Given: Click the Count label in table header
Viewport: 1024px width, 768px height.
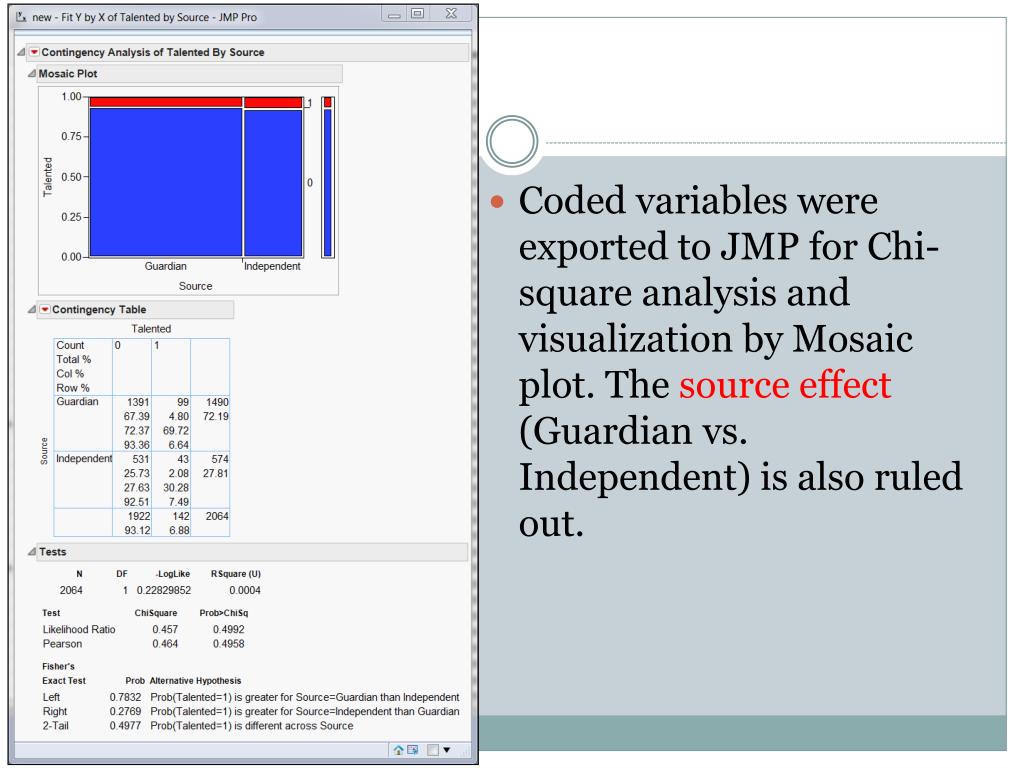Looking at the screenshot, I should point(70,345).
